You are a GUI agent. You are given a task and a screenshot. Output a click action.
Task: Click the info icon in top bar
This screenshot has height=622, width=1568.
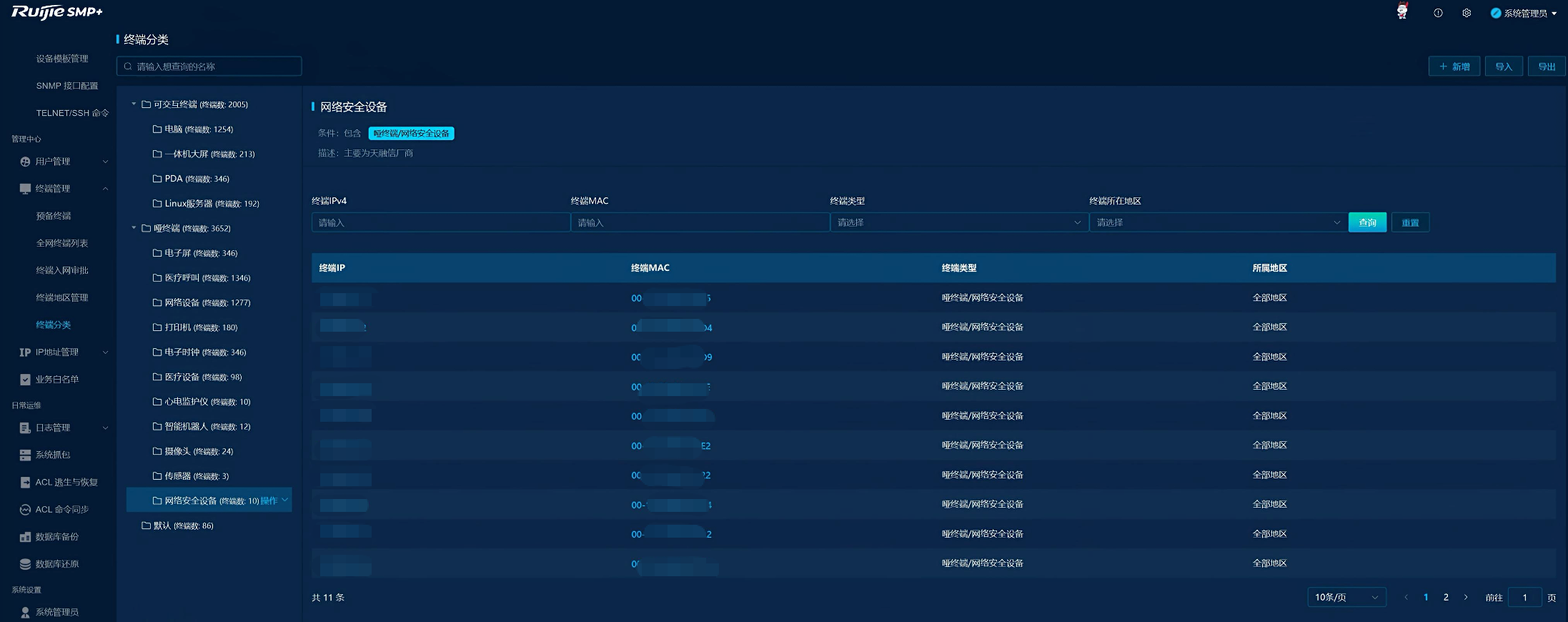[1438, 13]
